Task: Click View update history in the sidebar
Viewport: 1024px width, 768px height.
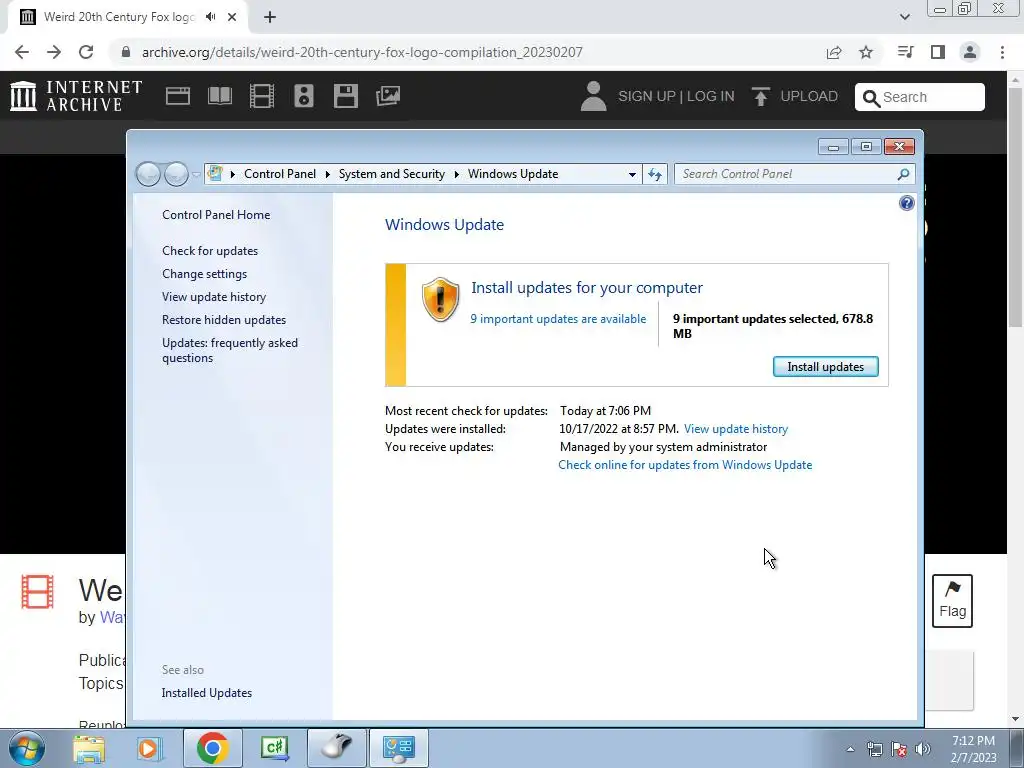Action: (214, 296)
